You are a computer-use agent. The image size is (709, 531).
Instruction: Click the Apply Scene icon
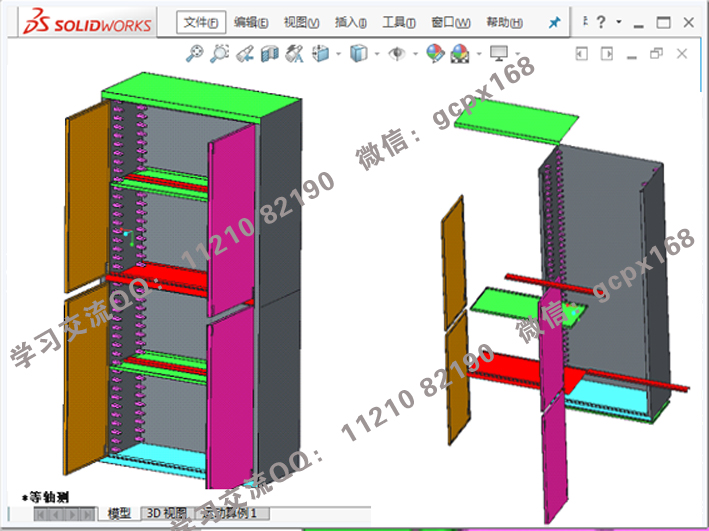pyautogui.click(x=460, y=53)
